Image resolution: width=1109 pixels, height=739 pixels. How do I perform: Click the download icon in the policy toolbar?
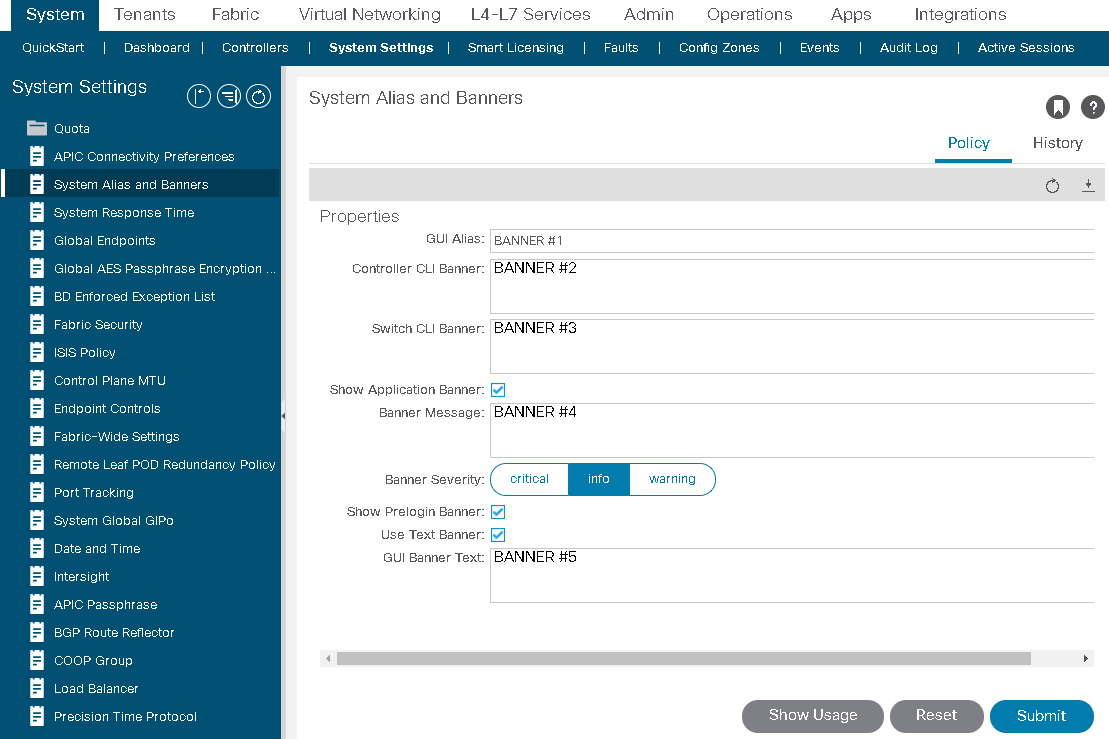1088,185
